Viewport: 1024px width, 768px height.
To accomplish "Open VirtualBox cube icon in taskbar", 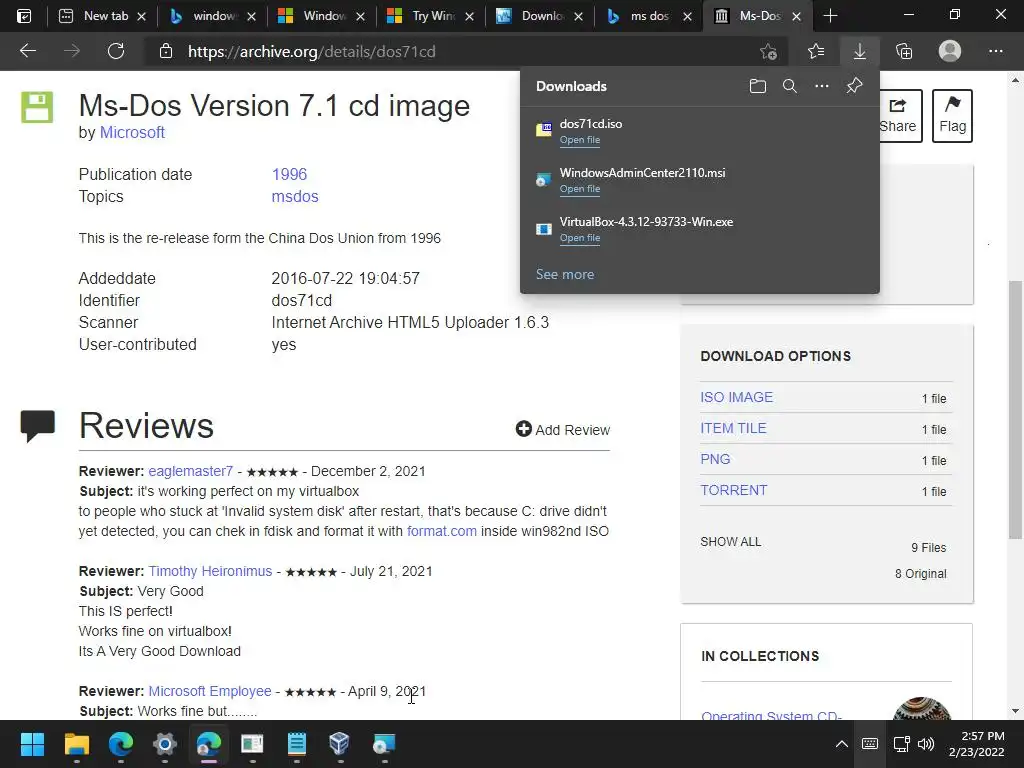I will 340,744.
